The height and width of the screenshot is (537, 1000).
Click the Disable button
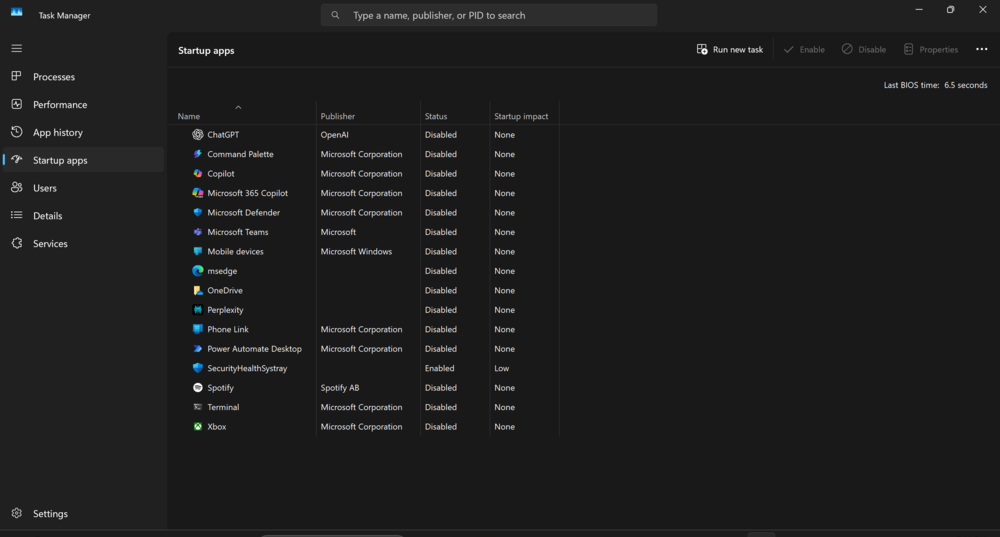coord(864,49)
